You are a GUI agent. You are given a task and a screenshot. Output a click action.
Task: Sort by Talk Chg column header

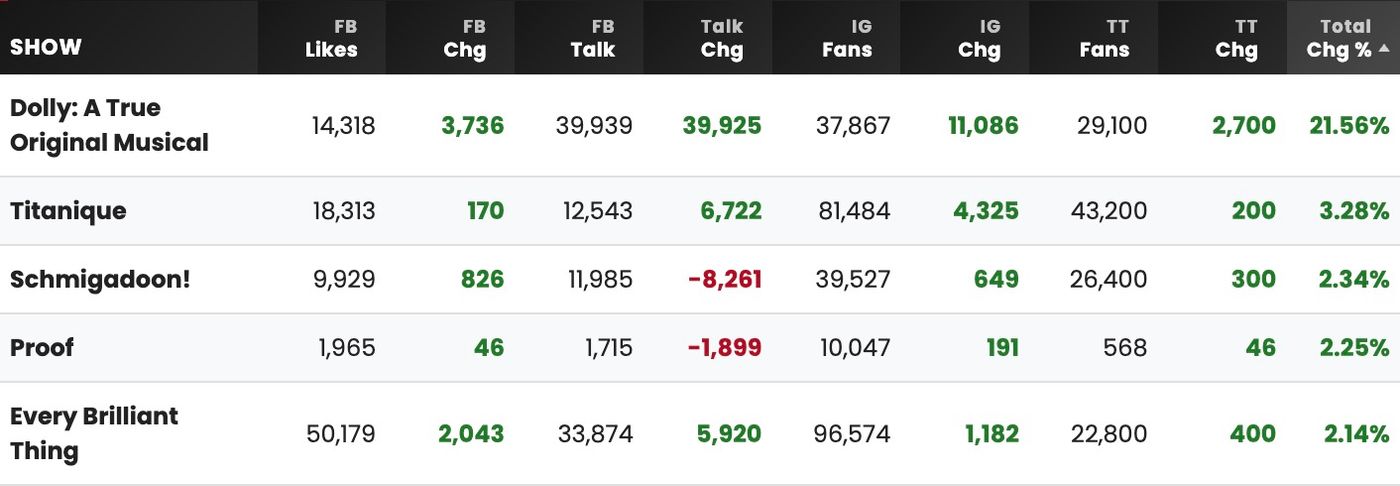tap(721, 38)
